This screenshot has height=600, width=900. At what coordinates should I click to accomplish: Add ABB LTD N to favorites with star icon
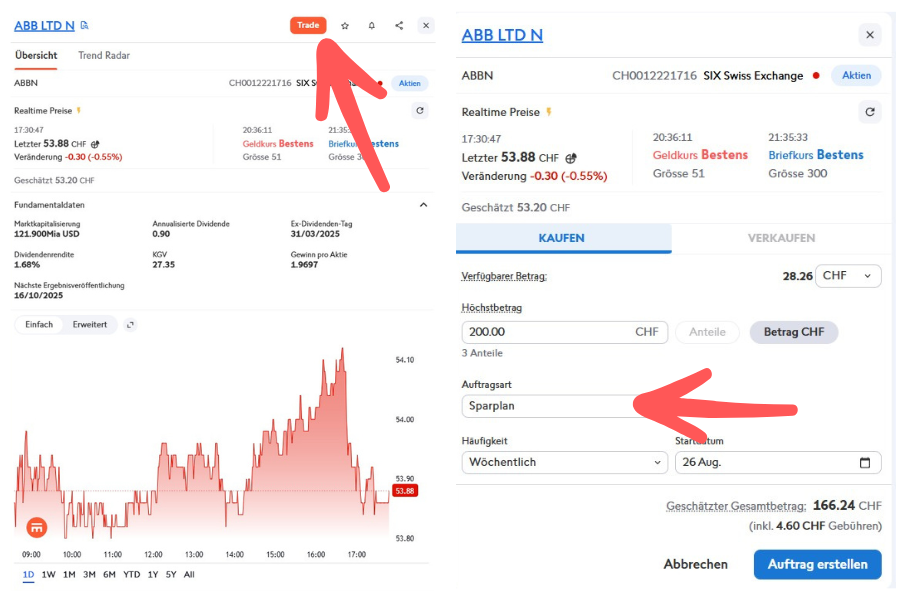click(x=345, y=25)
